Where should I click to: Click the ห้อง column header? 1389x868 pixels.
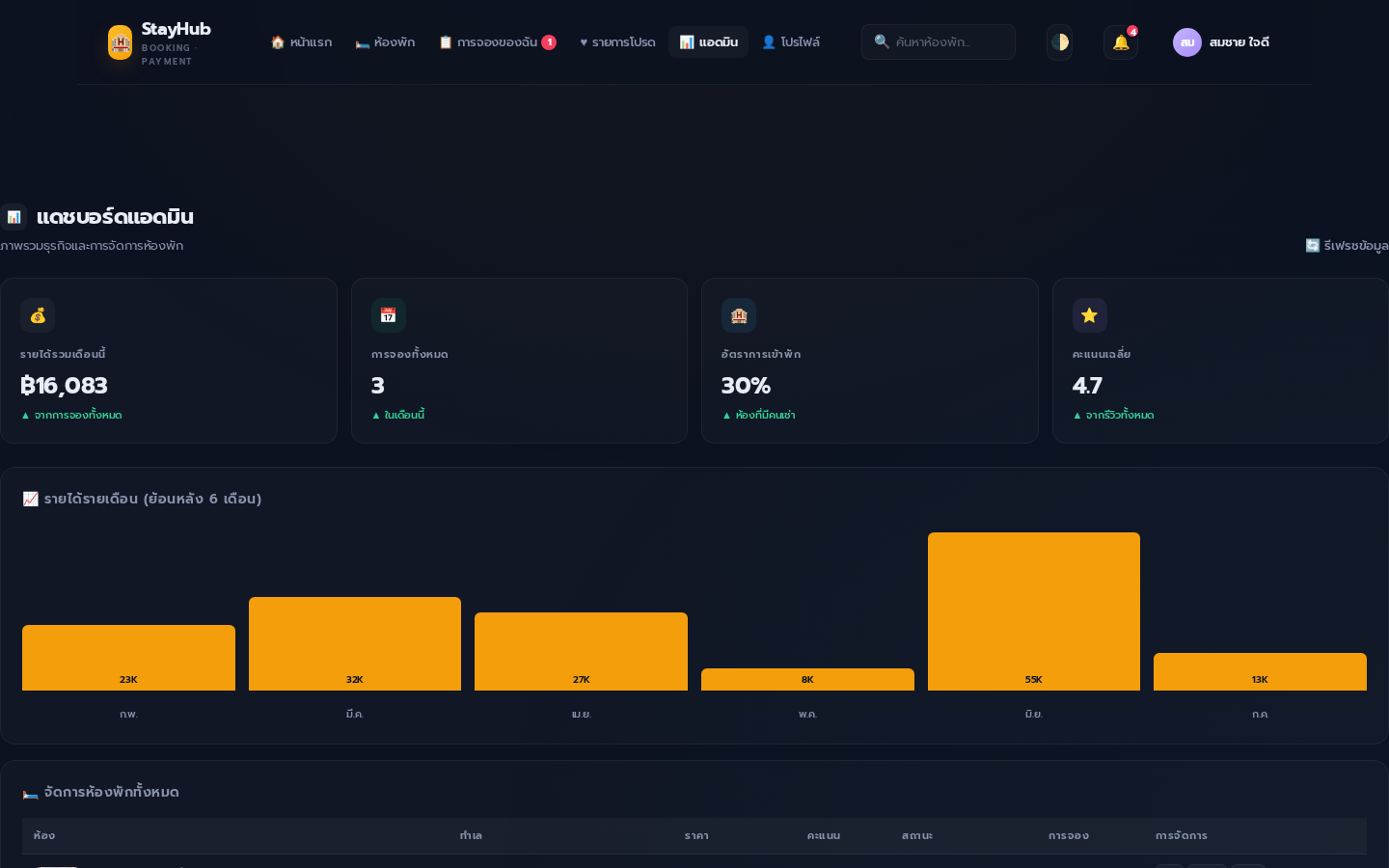[44, 836]
